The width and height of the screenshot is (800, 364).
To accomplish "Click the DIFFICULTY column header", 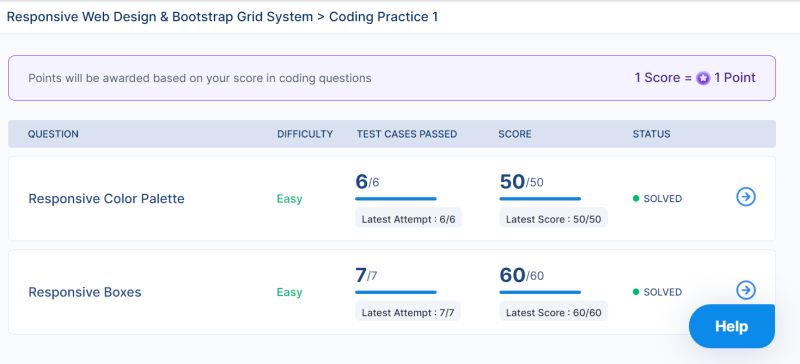I will [305, 134].
